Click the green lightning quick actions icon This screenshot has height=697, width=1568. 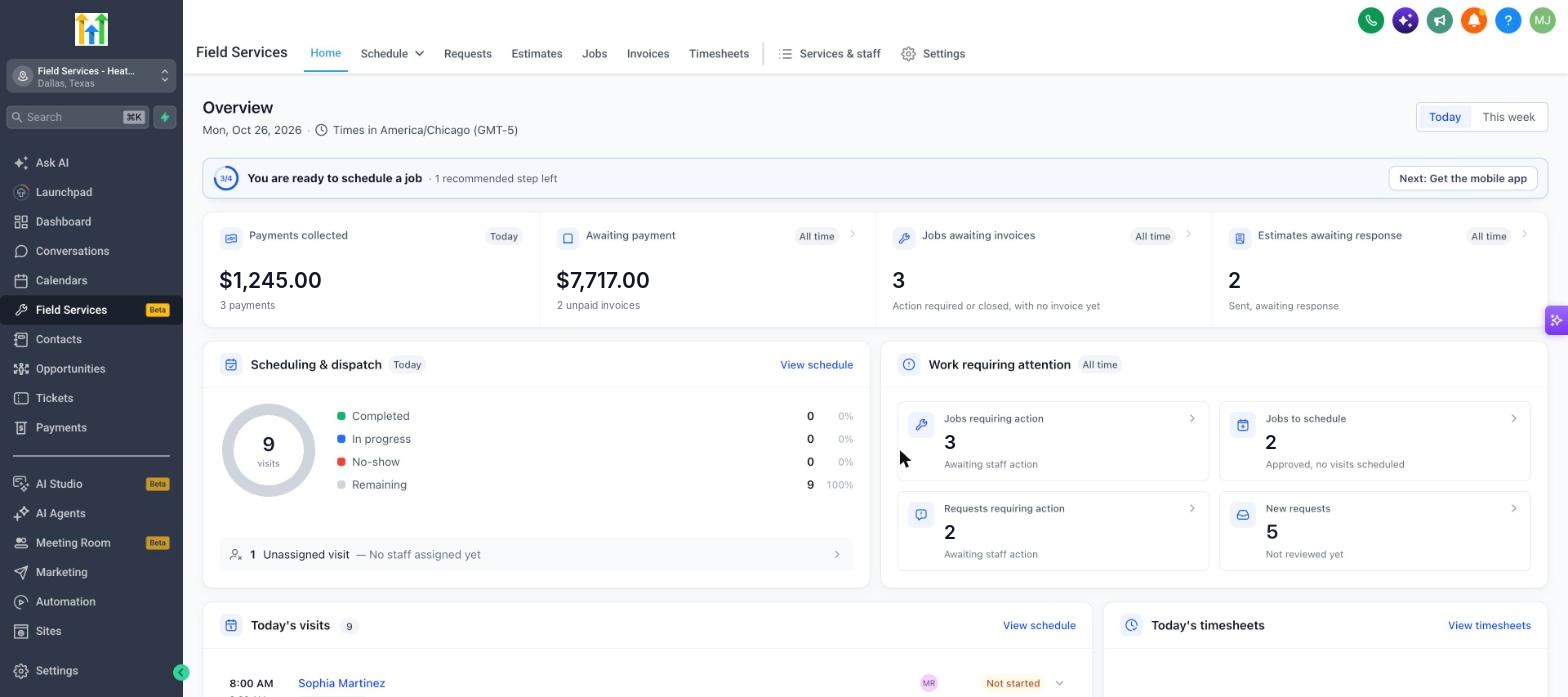(165, 117)
